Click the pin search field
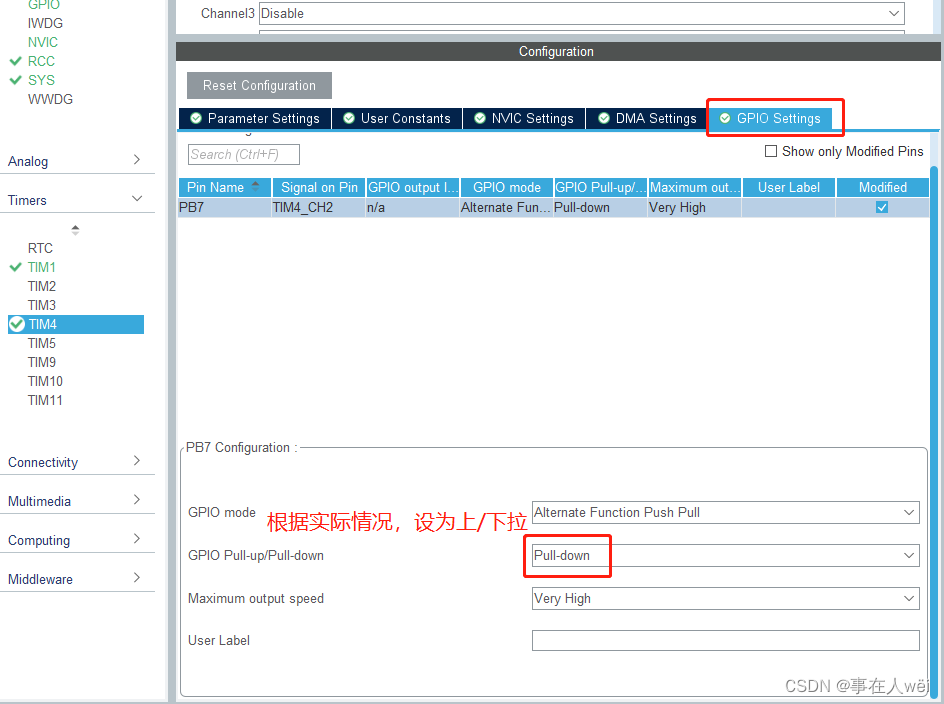Viewport: 944px width, 704px height. (x=244, y=154)
